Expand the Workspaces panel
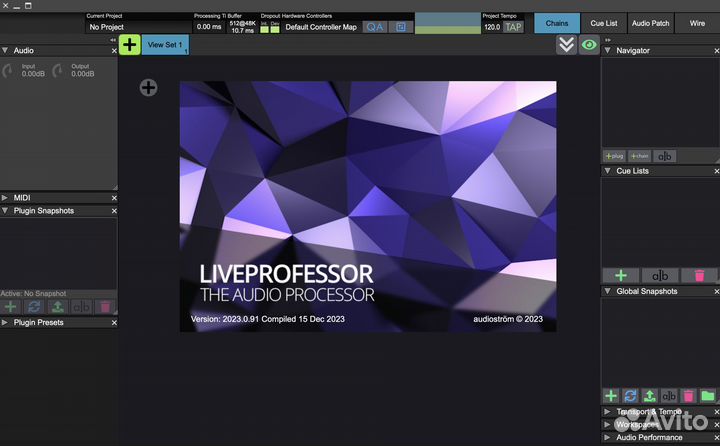This screenshot has height=446, width=720. 608,424
